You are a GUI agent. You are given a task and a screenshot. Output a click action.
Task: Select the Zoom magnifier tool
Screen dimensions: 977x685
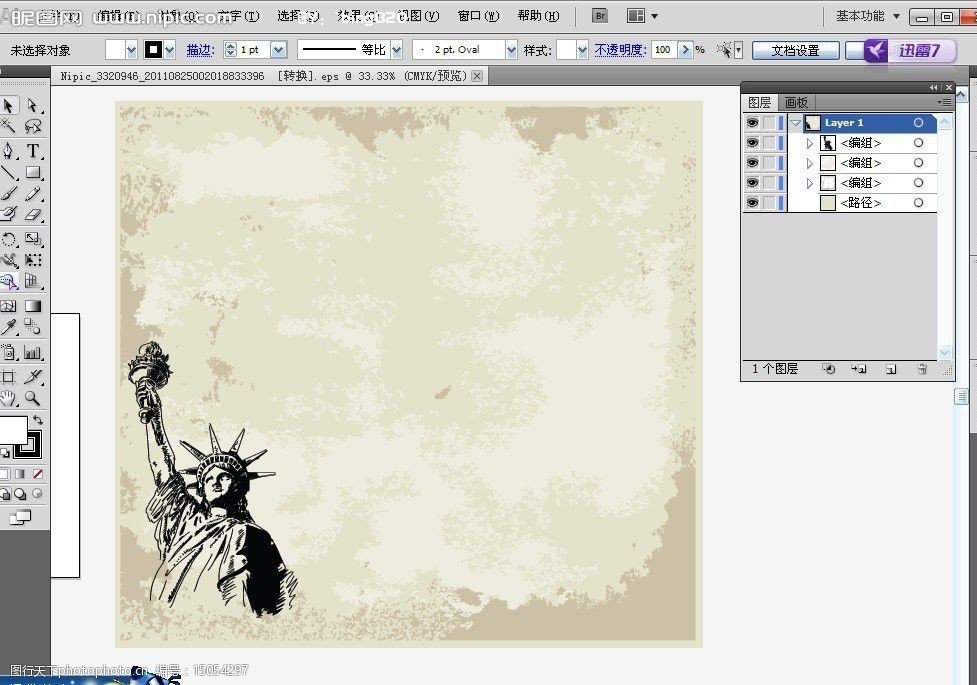click(33, 398)
